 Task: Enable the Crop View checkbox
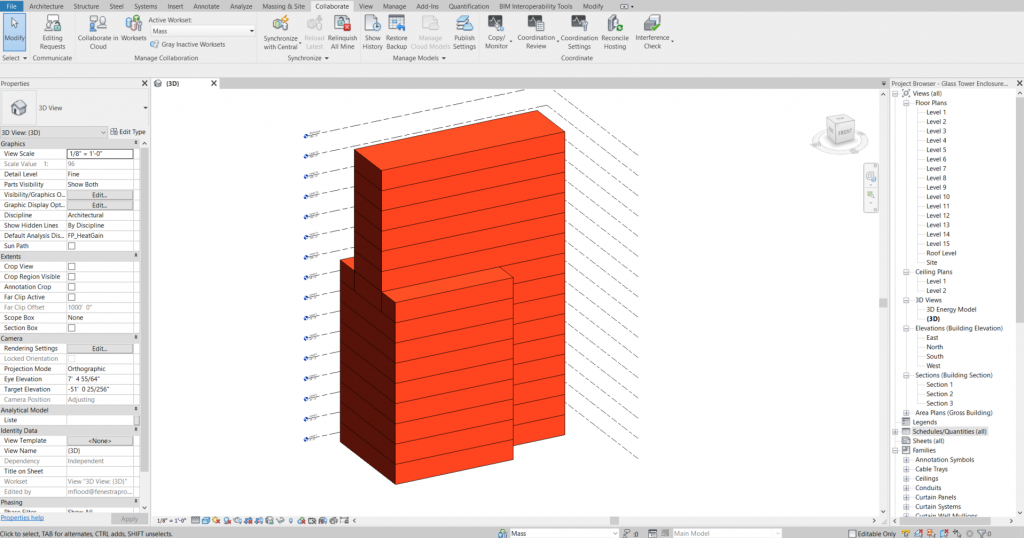coord(72,266)
